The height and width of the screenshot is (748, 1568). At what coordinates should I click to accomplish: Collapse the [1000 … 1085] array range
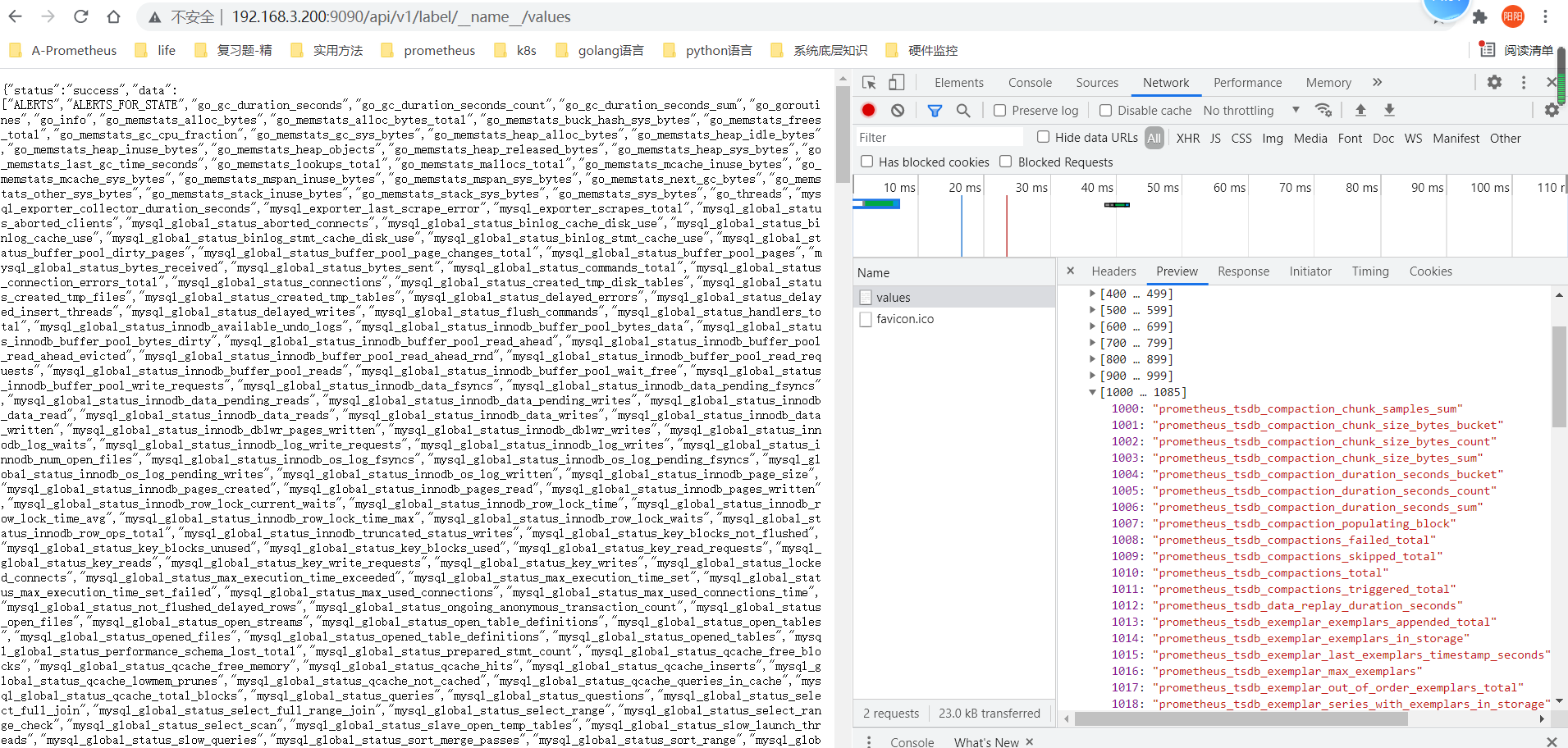(1092, 392)
